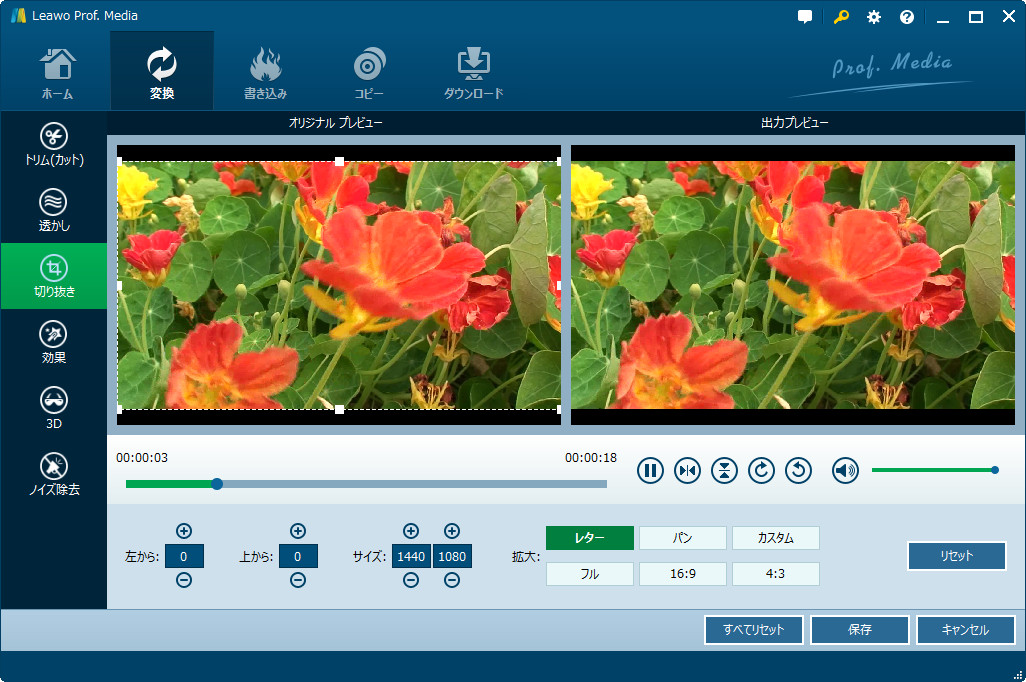Select the 16:9 aspect ratio

(682, 574)
